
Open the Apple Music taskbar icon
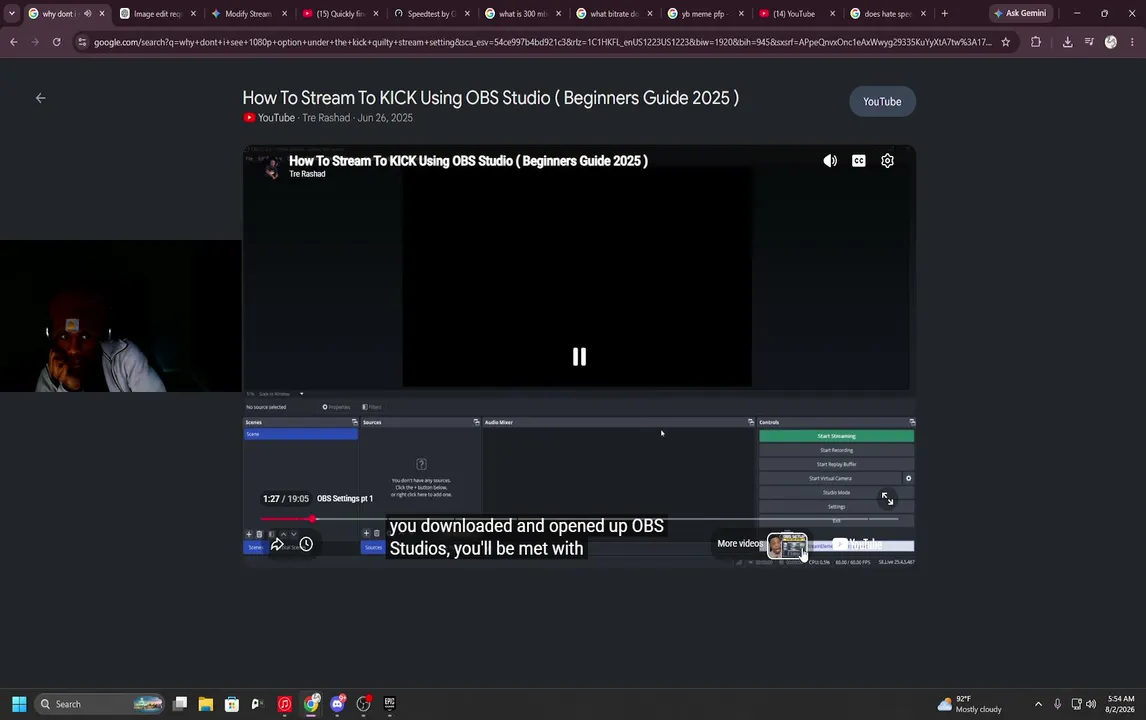click(284, 704)
